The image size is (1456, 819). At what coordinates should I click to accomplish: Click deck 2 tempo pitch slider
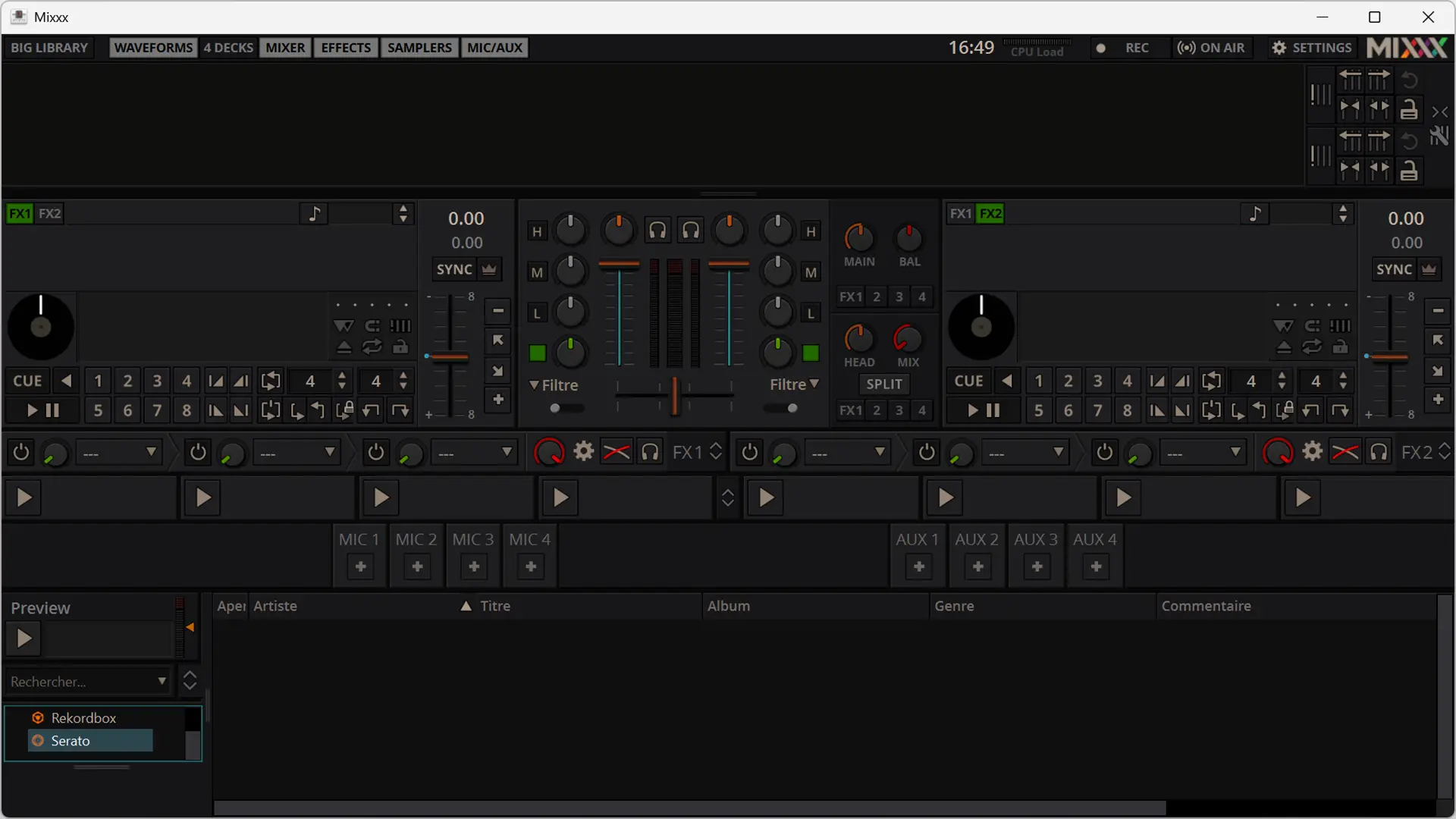tap(1391, 357)
